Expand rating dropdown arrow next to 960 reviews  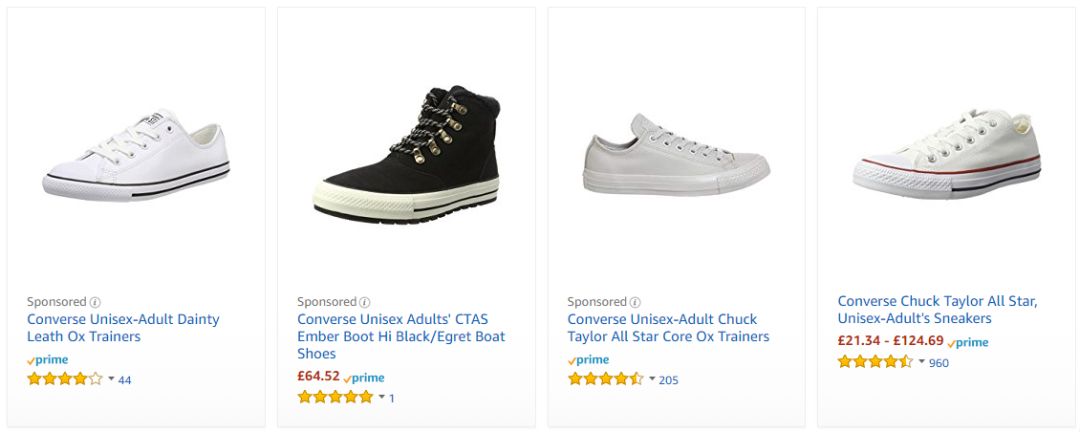point(922,362)
